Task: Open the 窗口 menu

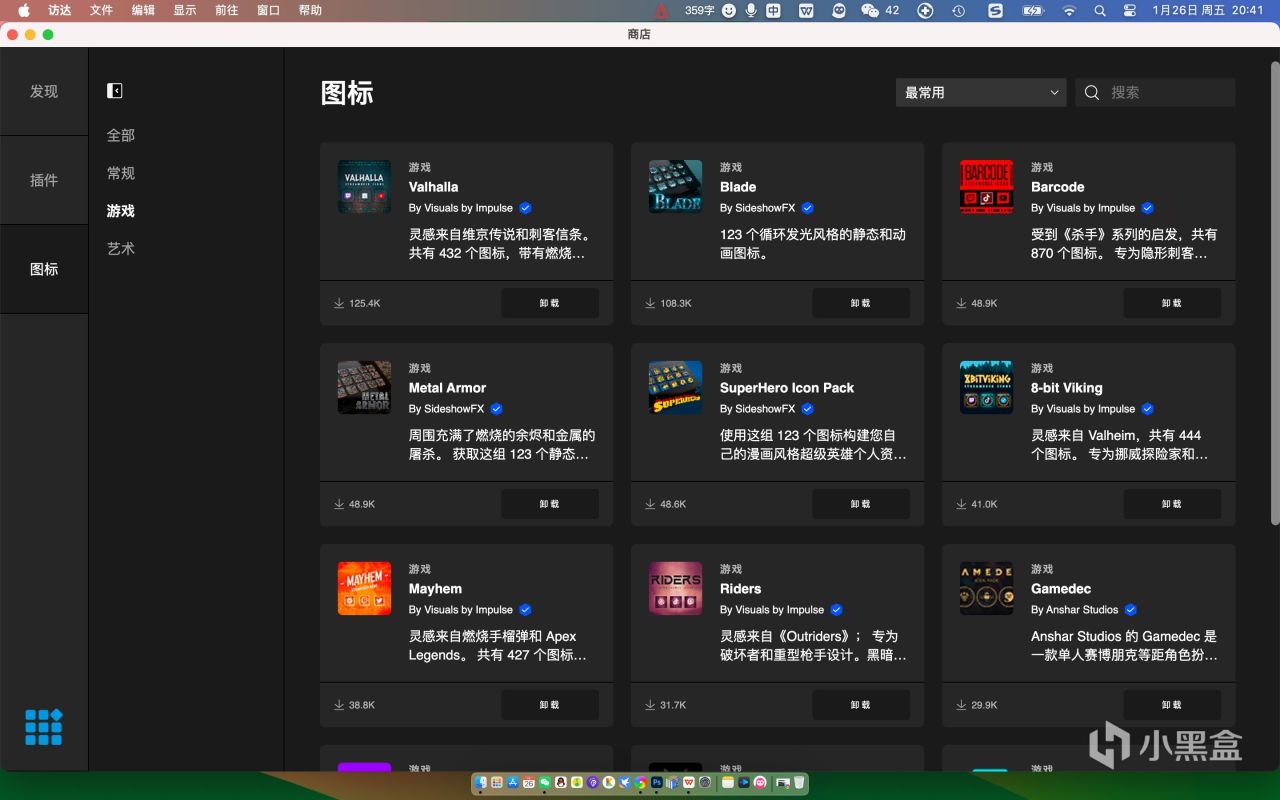Action: (268, 10)
